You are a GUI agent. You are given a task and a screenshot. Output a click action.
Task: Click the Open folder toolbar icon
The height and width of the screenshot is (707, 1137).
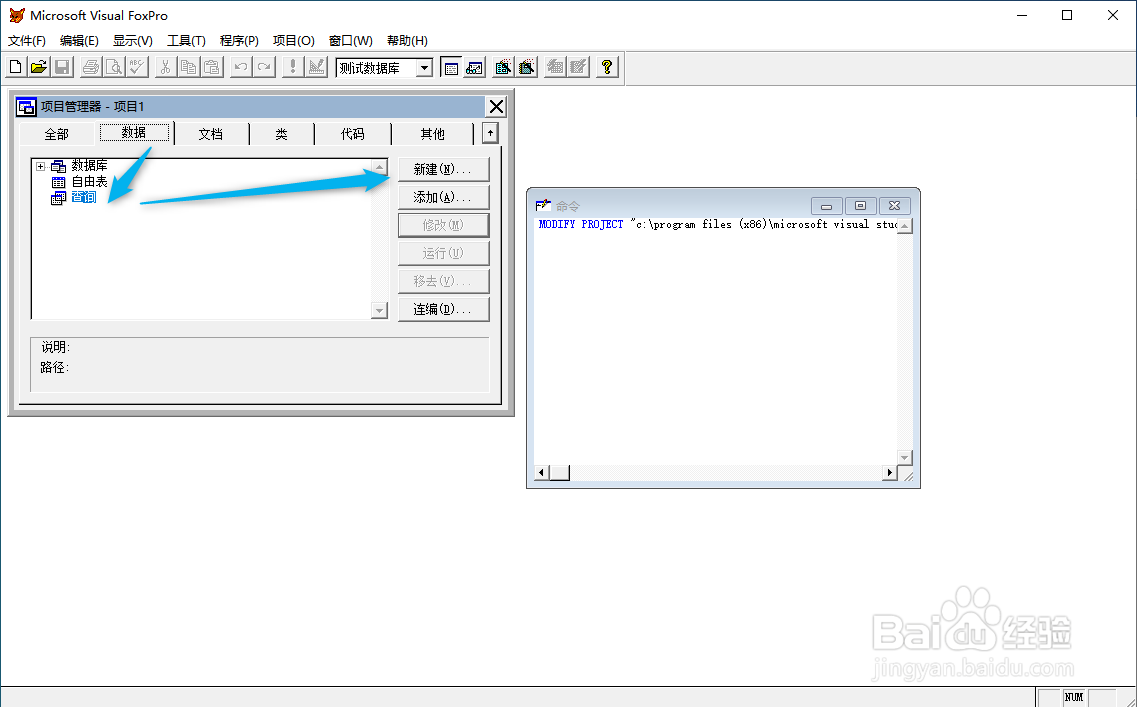tap(38, 67)
